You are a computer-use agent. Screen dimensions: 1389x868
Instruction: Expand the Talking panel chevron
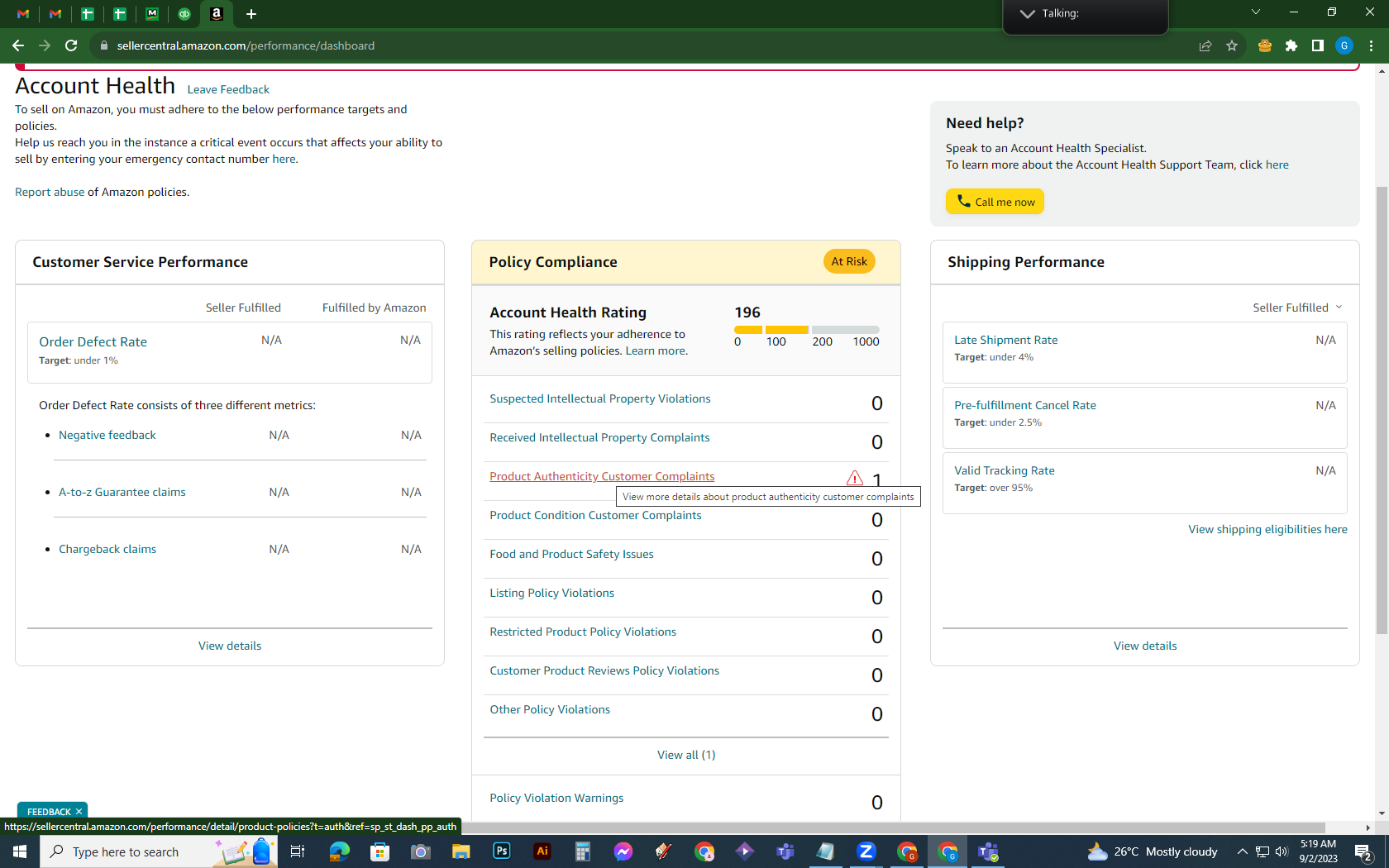1027,13
